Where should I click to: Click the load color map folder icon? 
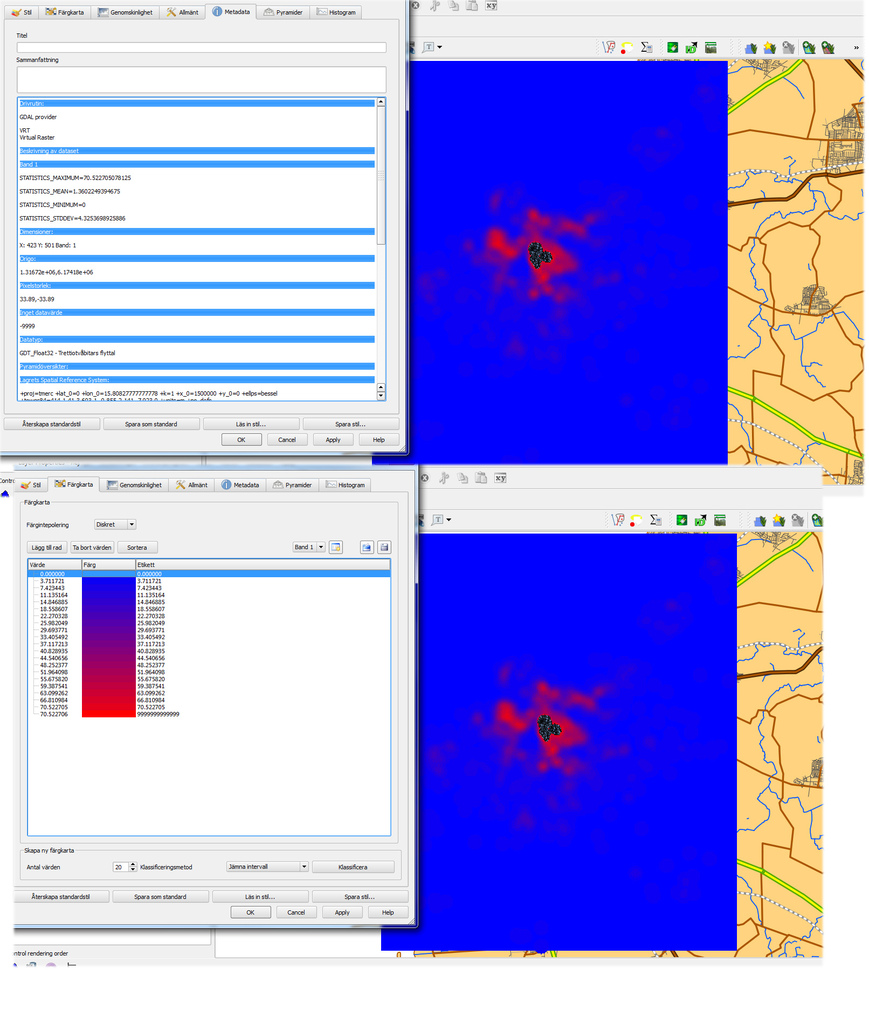(367, 547)
